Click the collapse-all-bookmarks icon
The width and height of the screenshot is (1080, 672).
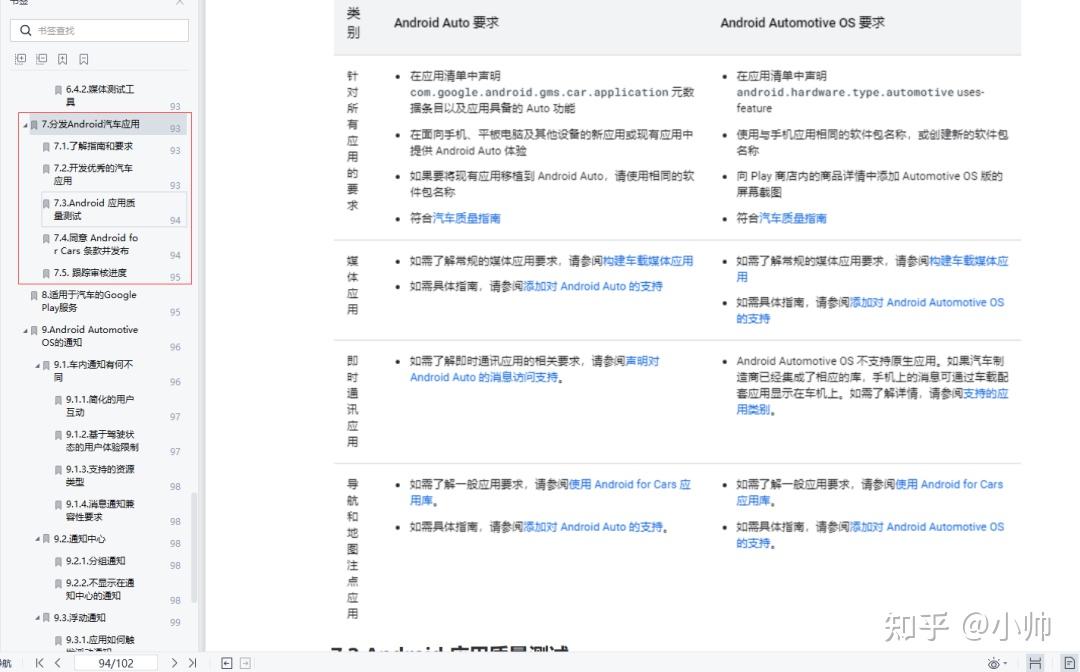(40, 59)
